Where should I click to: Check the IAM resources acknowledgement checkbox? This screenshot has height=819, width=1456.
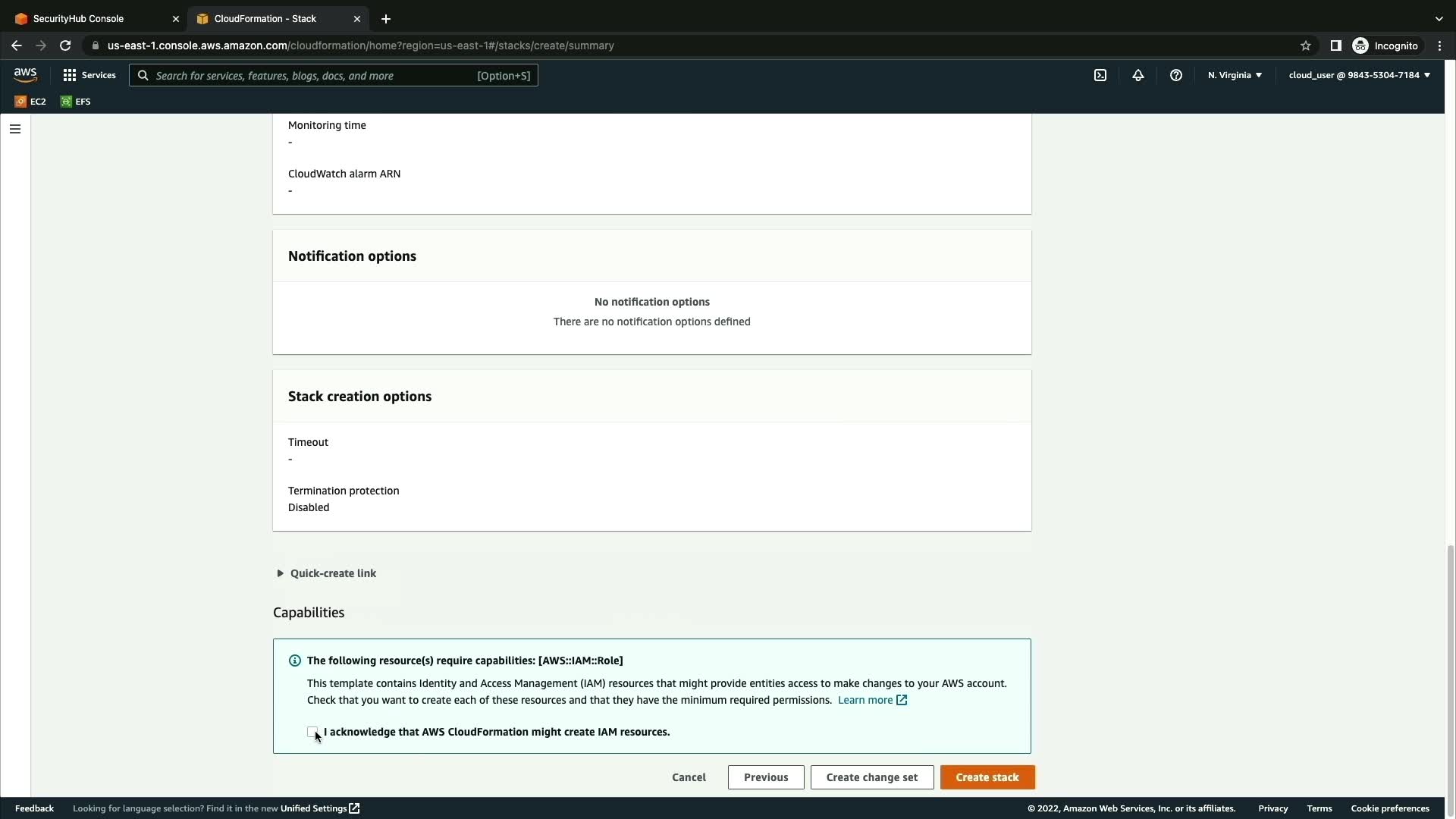[x=312, y=732]
